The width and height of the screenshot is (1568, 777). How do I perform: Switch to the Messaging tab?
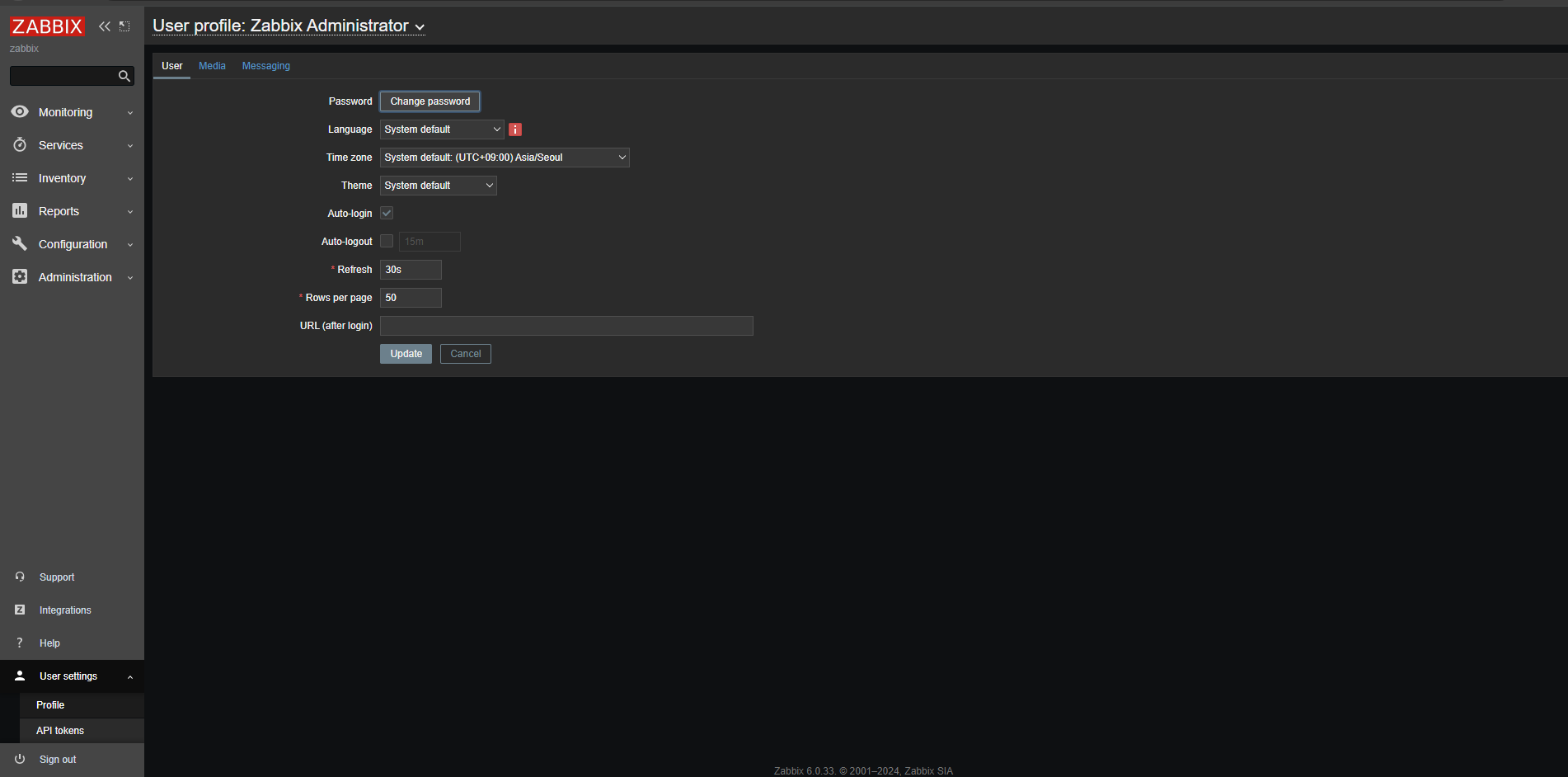pyautogui.click(x=266, y=66)
